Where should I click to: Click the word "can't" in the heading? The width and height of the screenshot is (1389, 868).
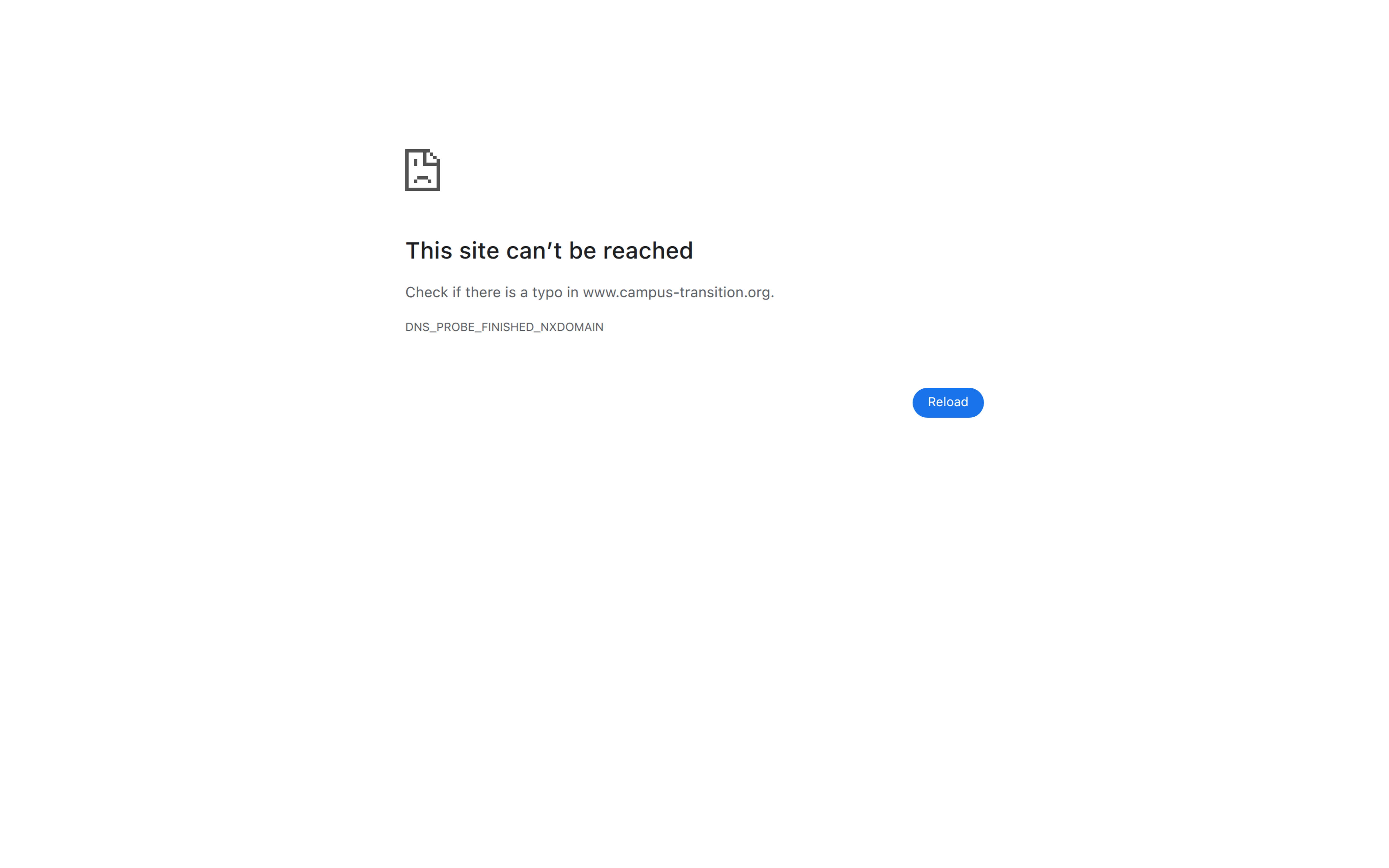click(x=534, y=251)
